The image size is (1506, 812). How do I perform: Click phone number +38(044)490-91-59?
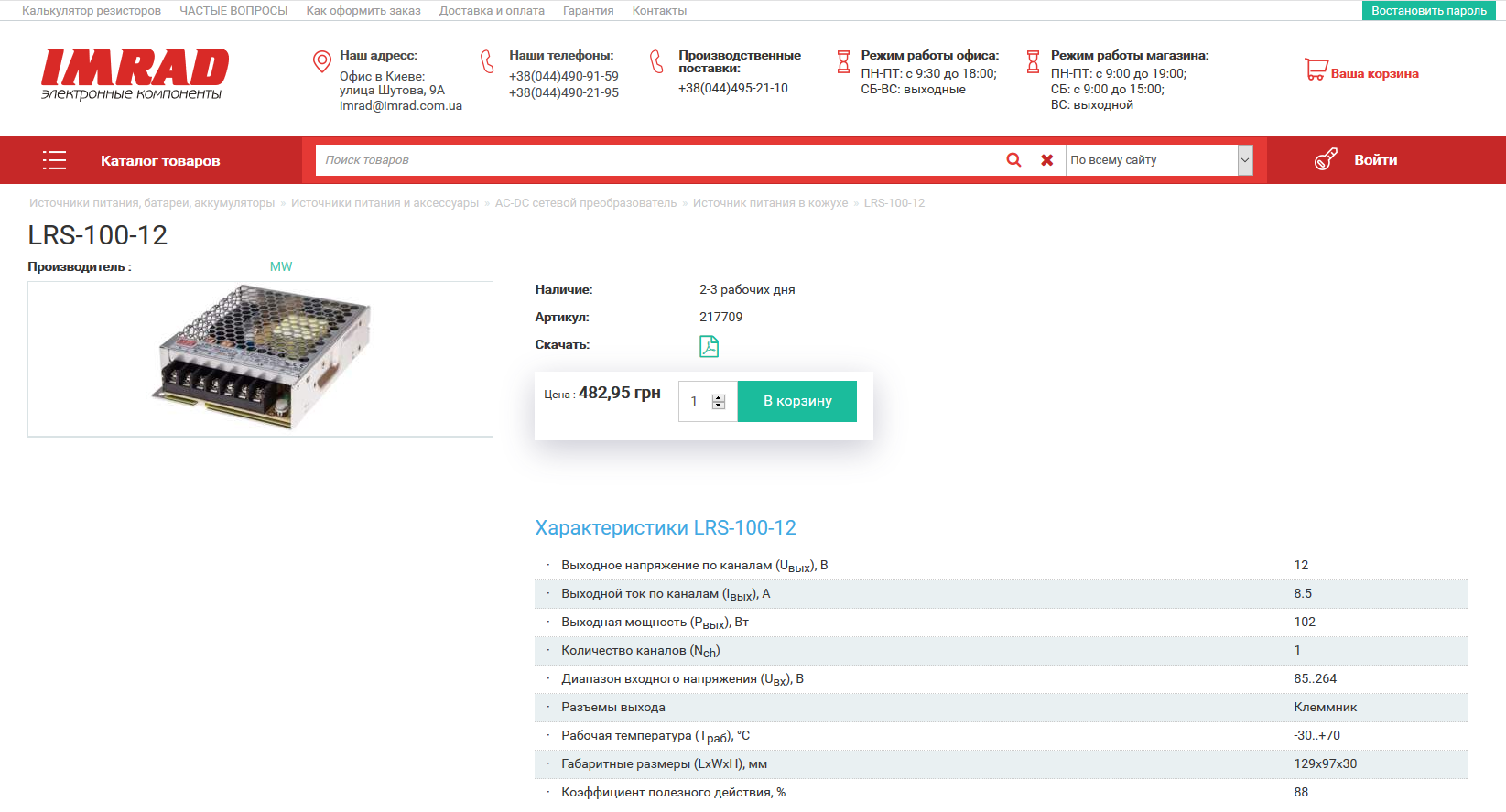[x=564, y=76]
